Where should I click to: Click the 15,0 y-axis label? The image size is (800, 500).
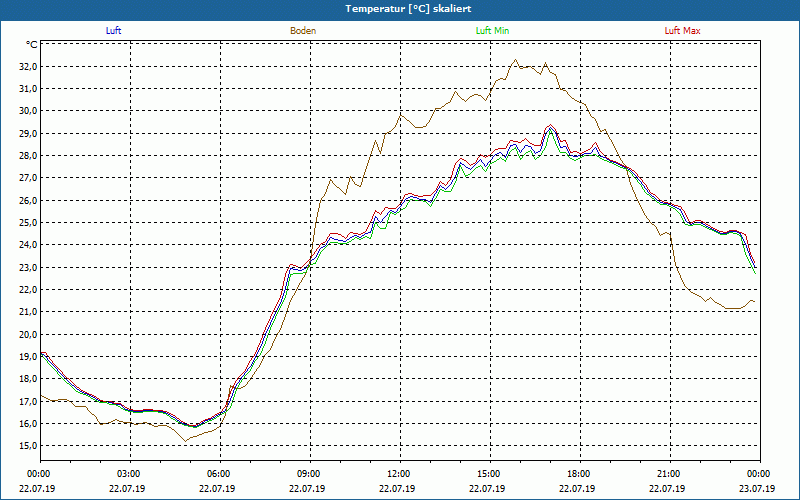[x=28, y=445]
